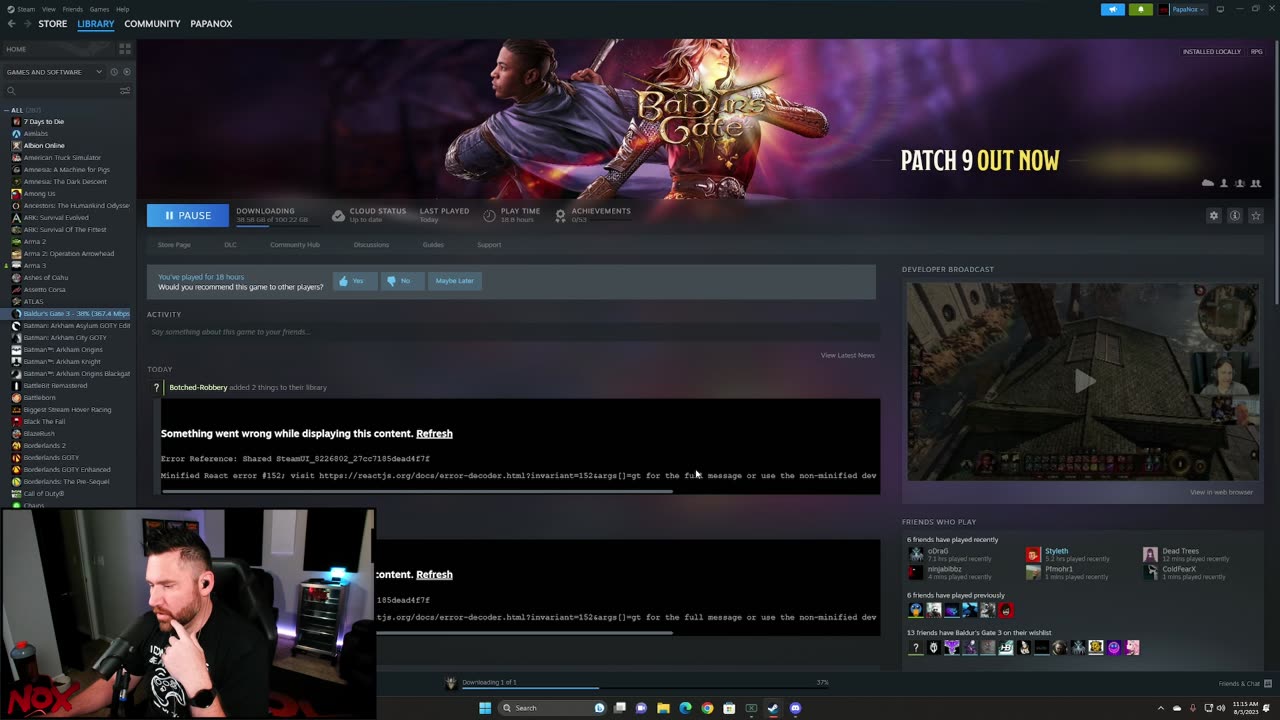The image size is (1280, 720).
Task: Select Albion Online in library list
Action: pos(44,146)
